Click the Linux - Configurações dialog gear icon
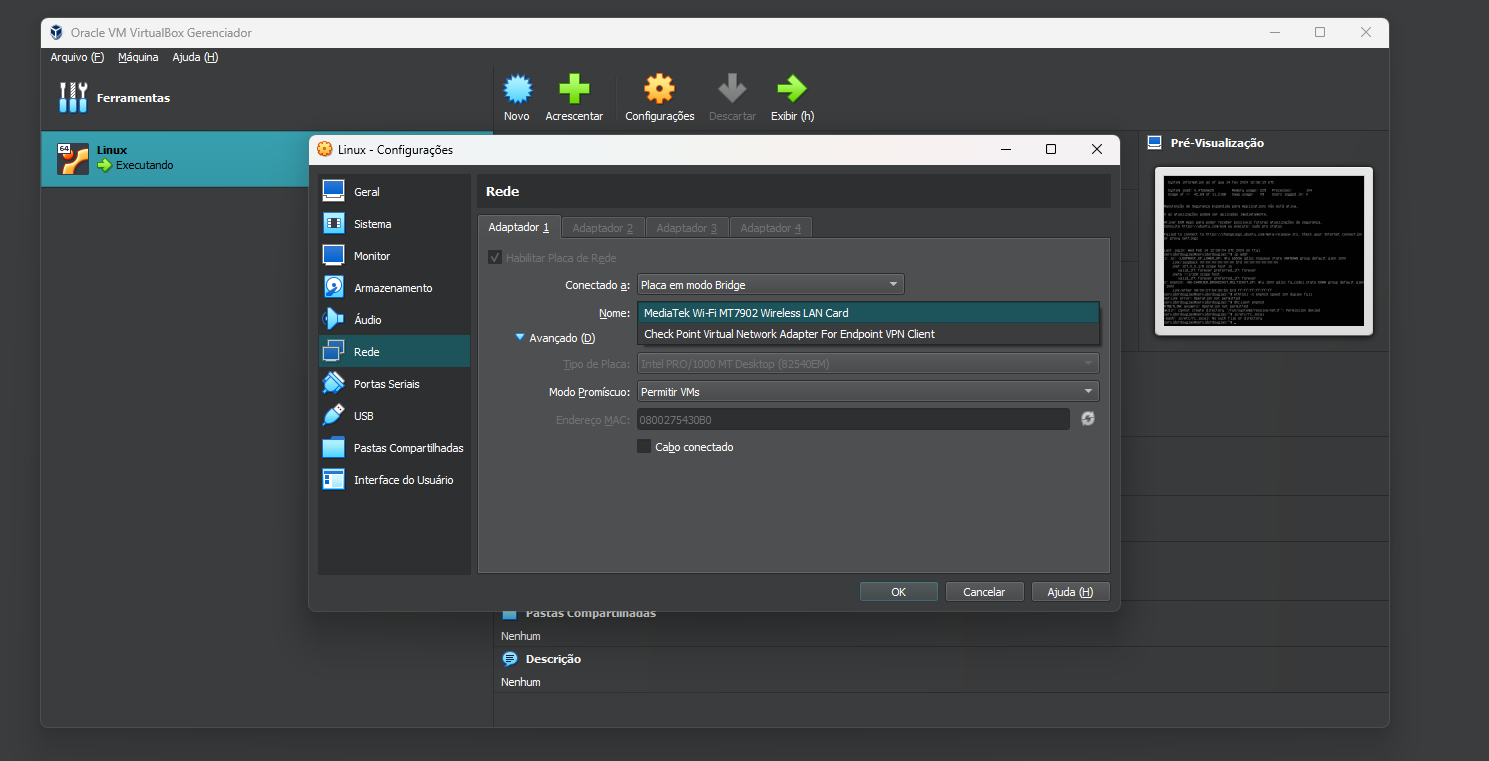Image resolution: width=1489 pixels, height=761 pixels. coord(324,150)
